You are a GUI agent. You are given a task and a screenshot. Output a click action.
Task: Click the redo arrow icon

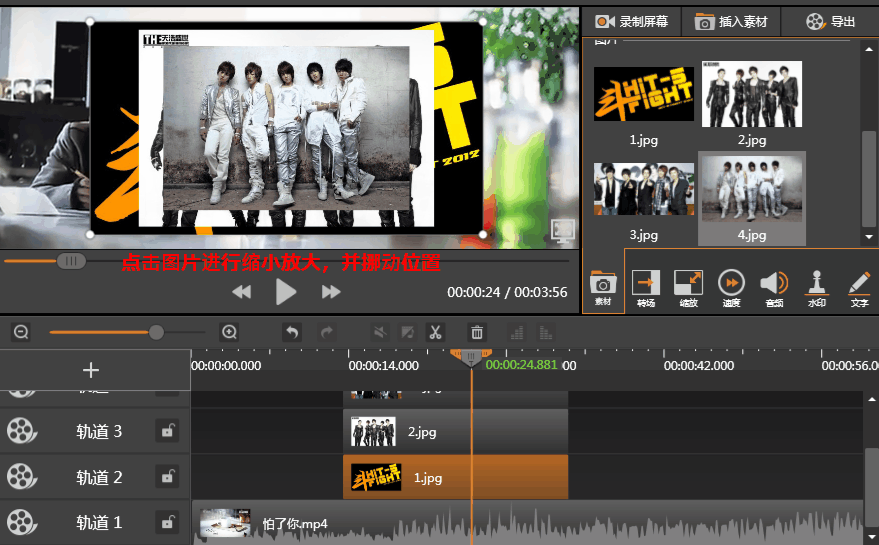pyautogui.click(x=327, y=332)
